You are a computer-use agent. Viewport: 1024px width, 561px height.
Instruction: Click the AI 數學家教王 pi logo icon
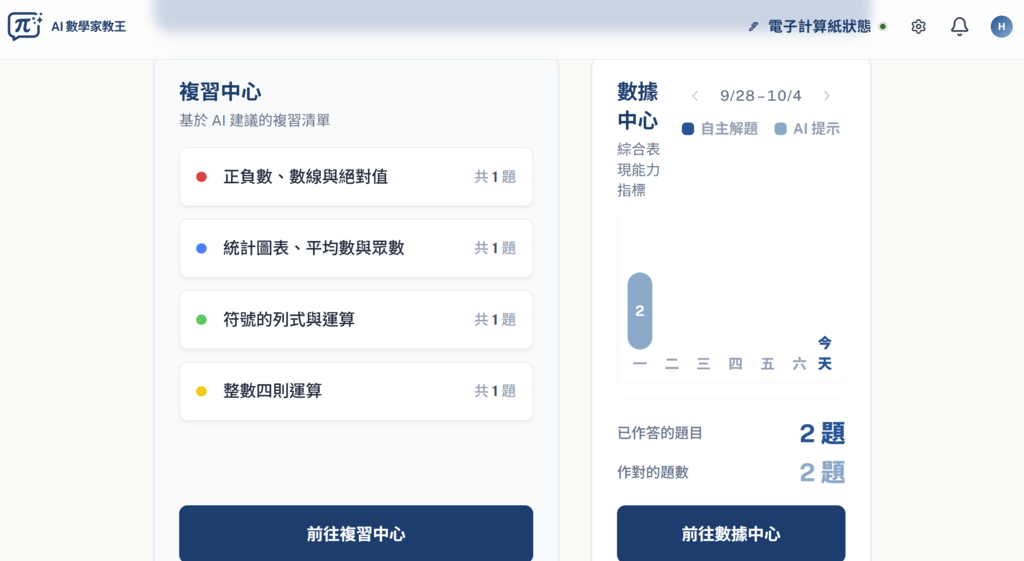[x=25, y=26]
